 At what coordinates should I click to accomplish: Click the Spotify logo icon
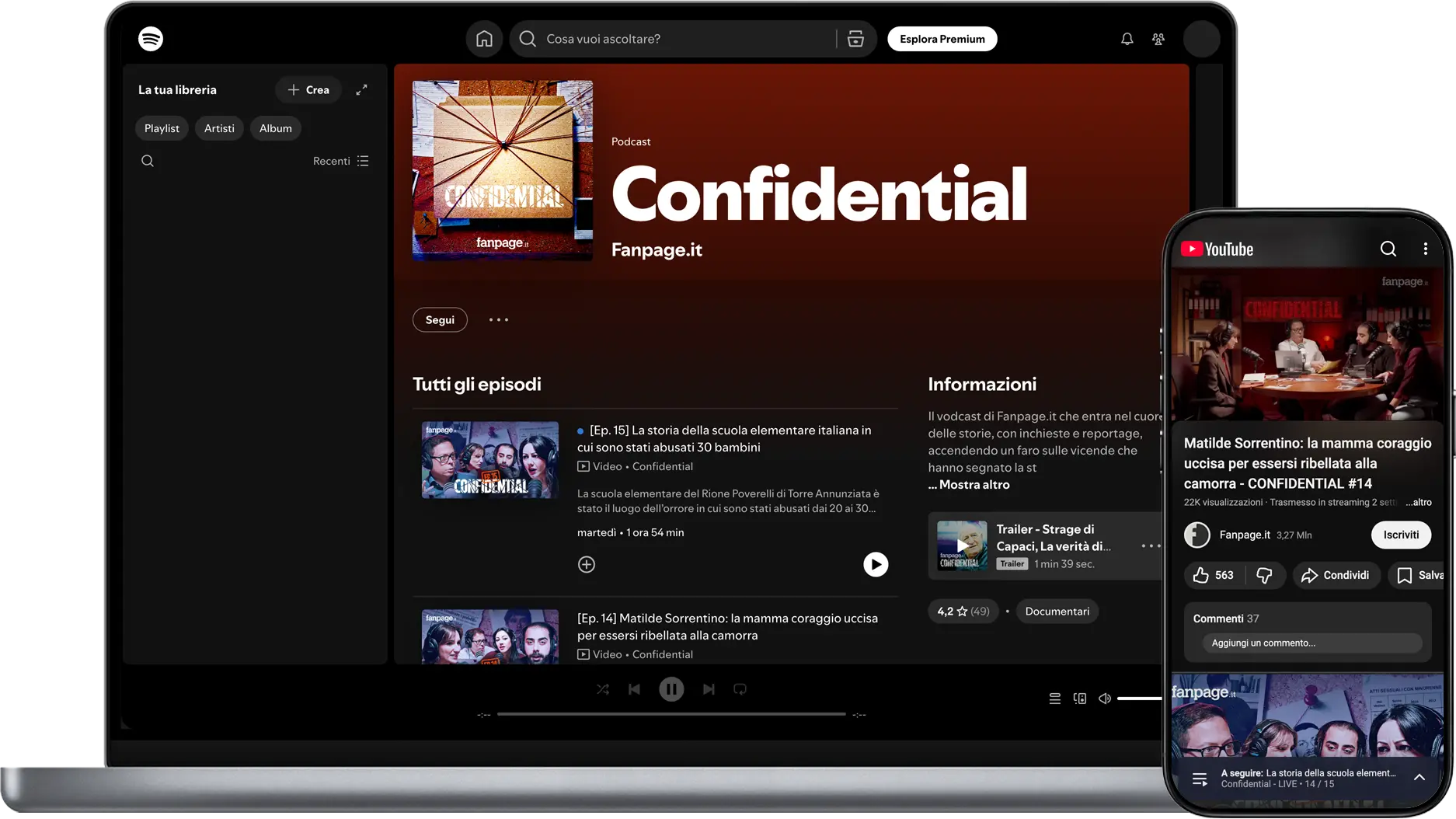151,39
